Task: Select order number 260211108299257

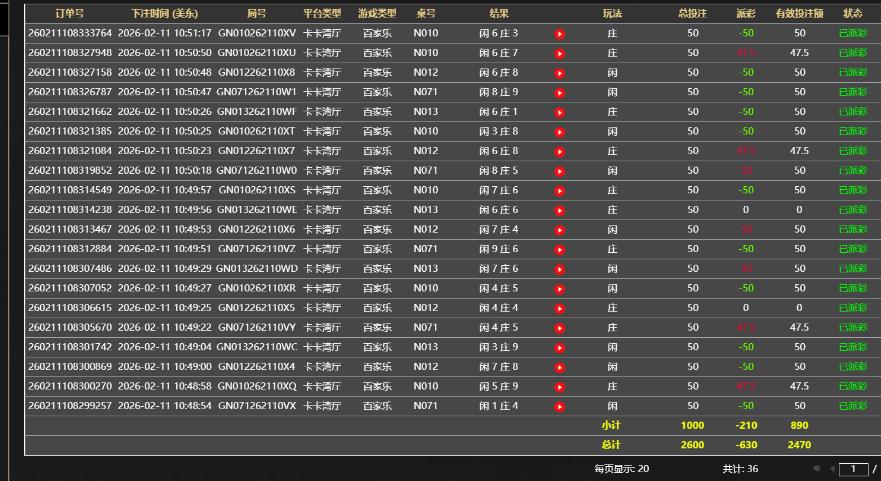Action: tap(70, 406)
